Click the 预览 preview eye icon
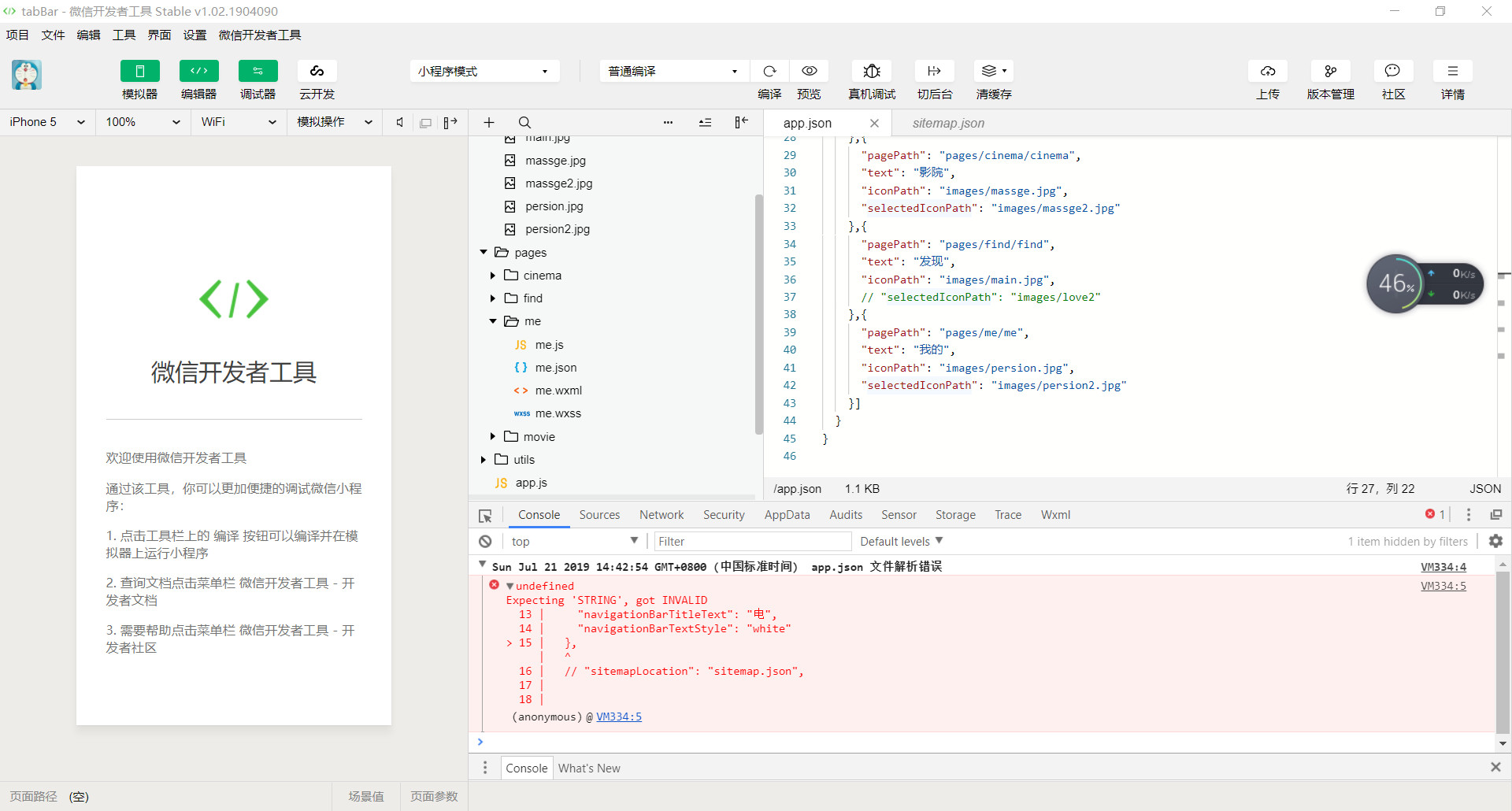Image resolution: width=1512 pixels, height=811 pixels. tap(809, 71)
